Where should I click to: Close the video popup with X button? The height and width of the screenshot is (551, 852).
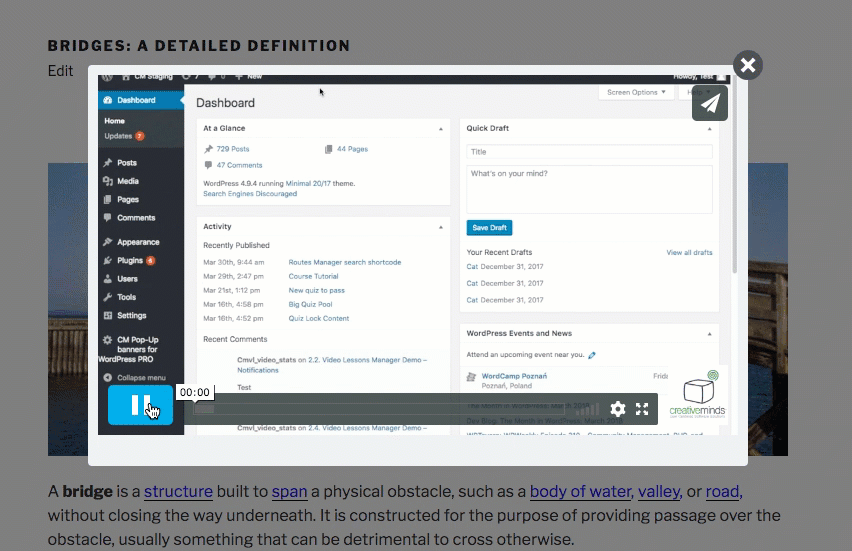(747, 65)
